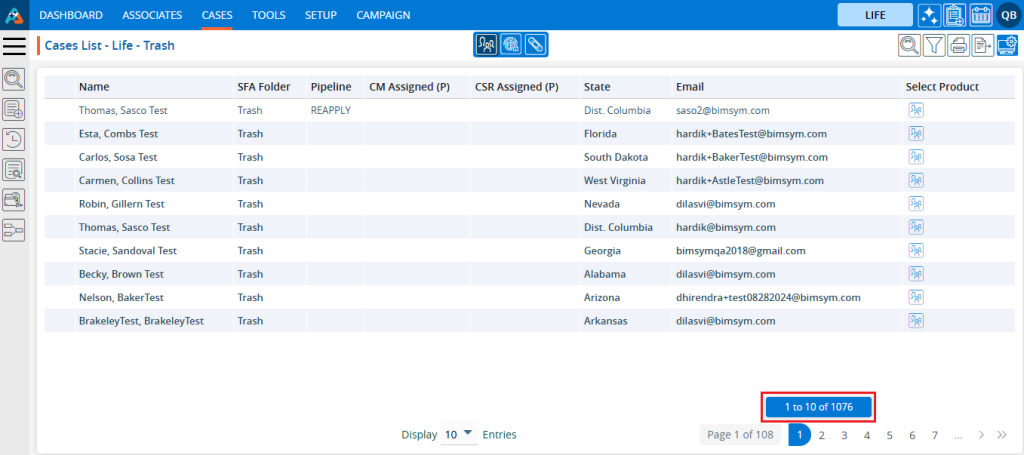Click Select Product icon for Esta, Combs Test
This screenshot has height=455, width=1024.
tap(915, 134)
